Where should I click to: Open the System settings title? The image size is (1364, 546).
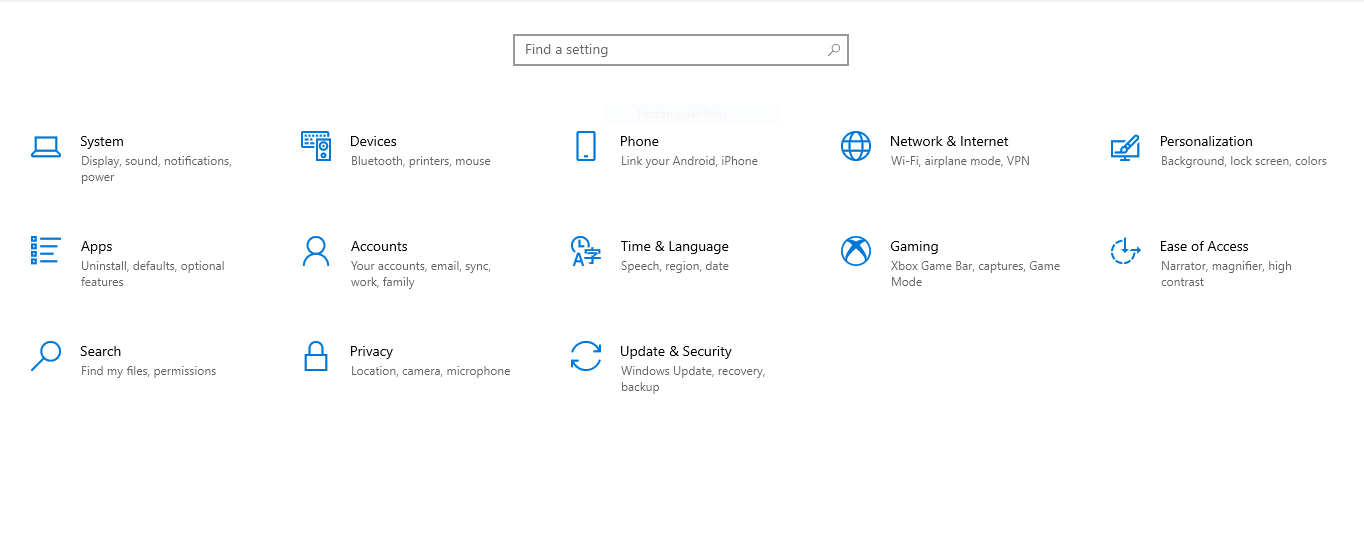[102, 141]
